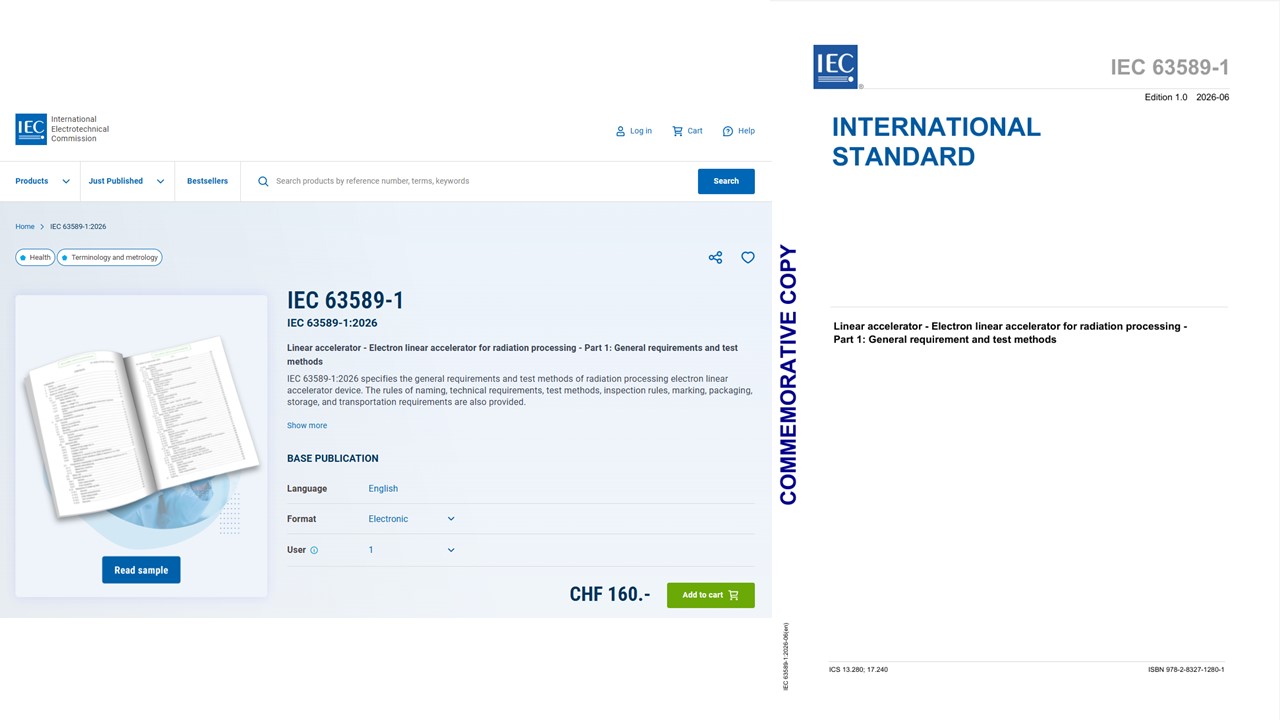Click the search magnifier icon
The width and height of the screenshot is (1280, 720).
click(x=263, y=181)
